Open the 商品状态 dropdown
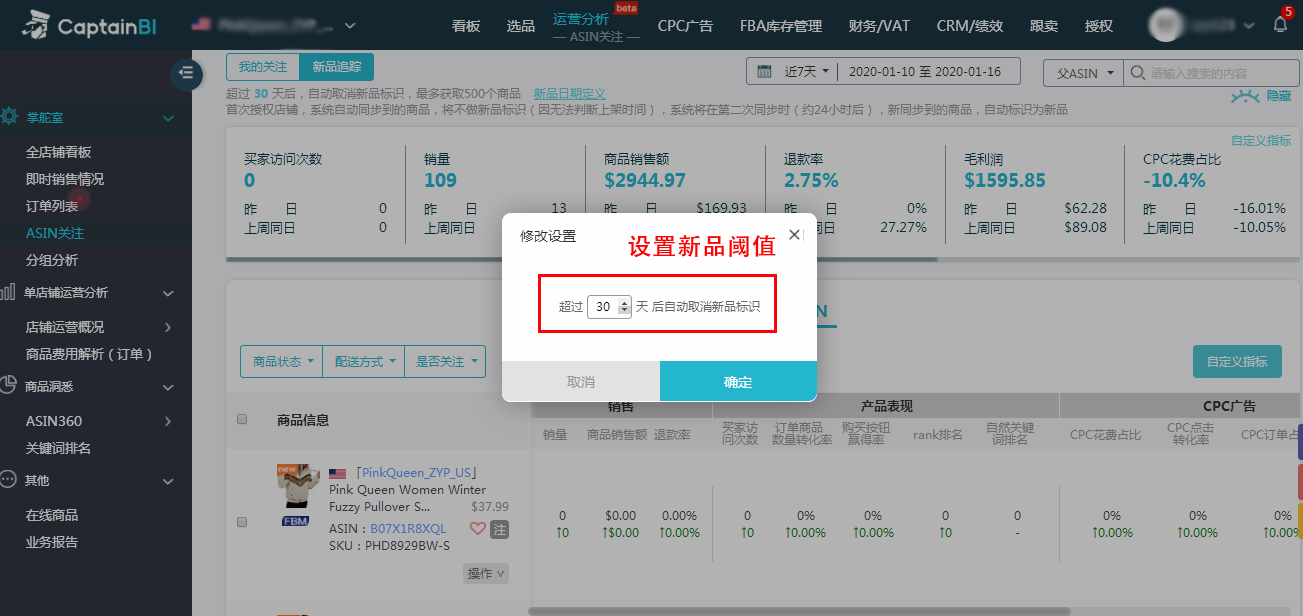 point(282,362)
